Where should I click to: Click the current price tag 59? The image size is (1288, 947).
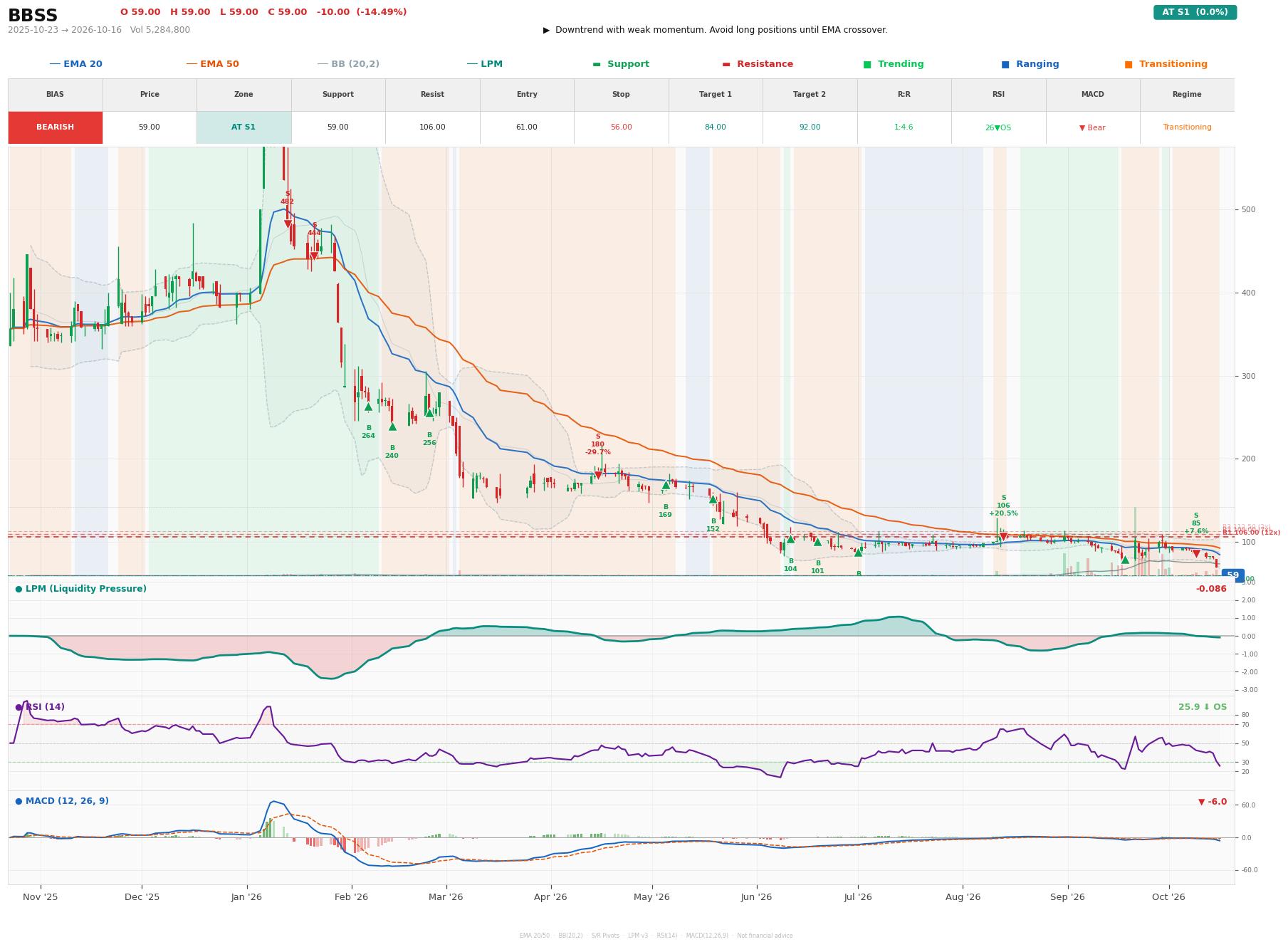coord(1232,575)
